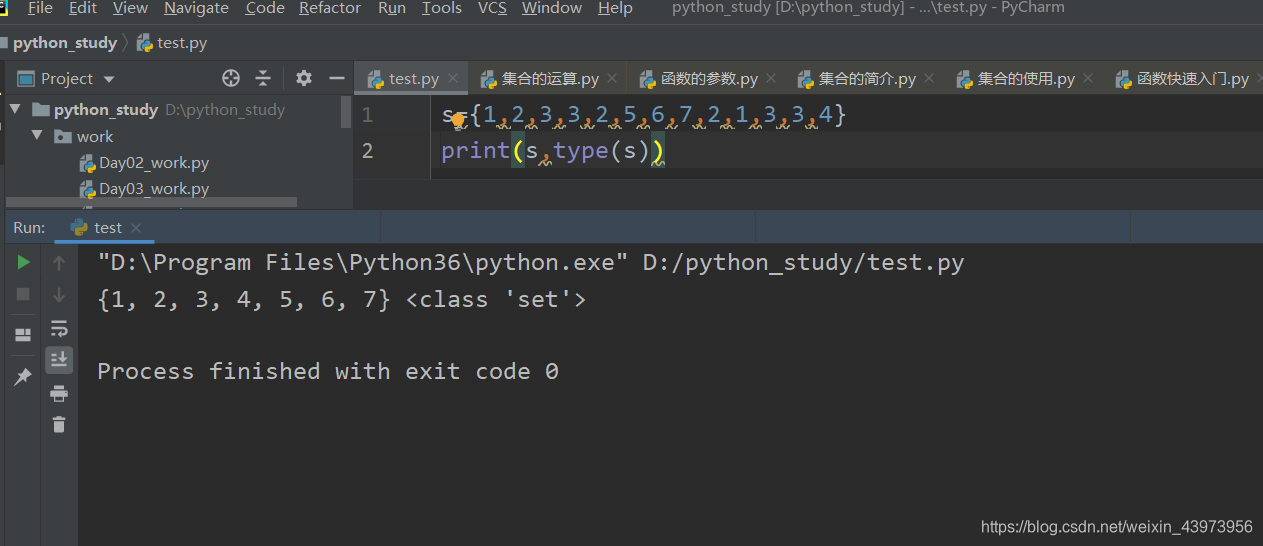Print the console output
The width and height of the screenshot is (1263, 546).
(59, 392)
